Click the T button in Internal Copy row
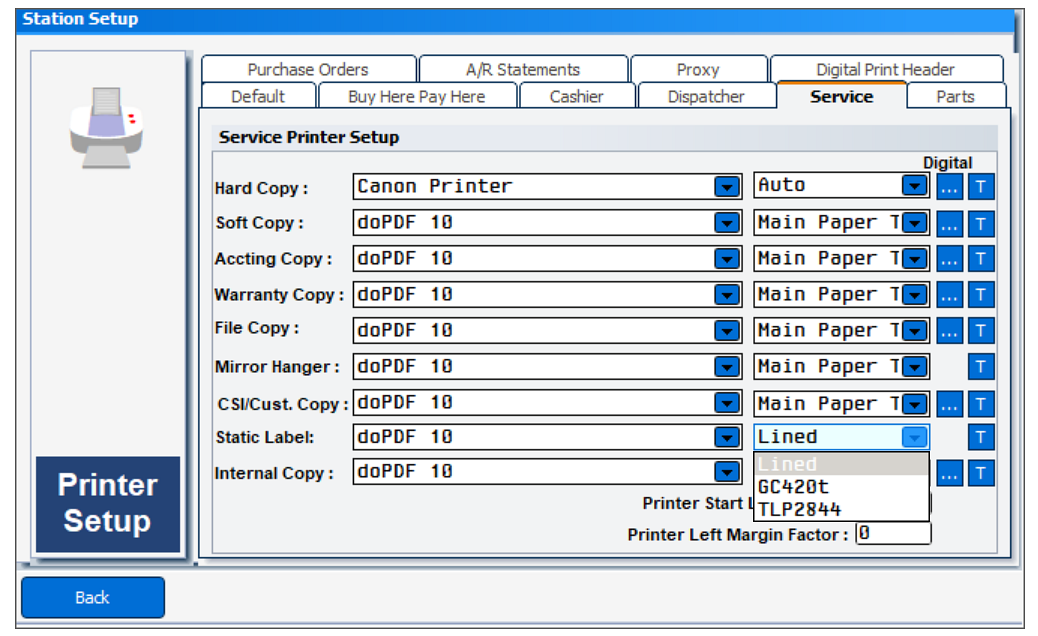Screen dimensions: 1038x636 coord(981,473)
